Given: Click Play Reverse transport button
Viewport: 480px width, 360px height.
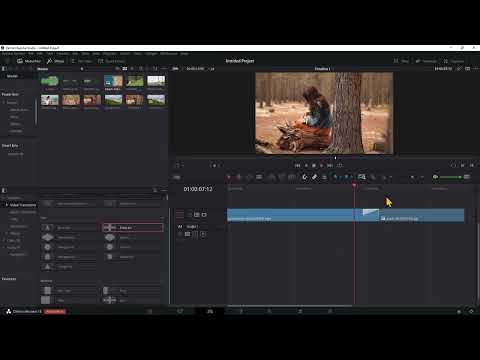Looking at the screenshot, I should click(306, 165).
